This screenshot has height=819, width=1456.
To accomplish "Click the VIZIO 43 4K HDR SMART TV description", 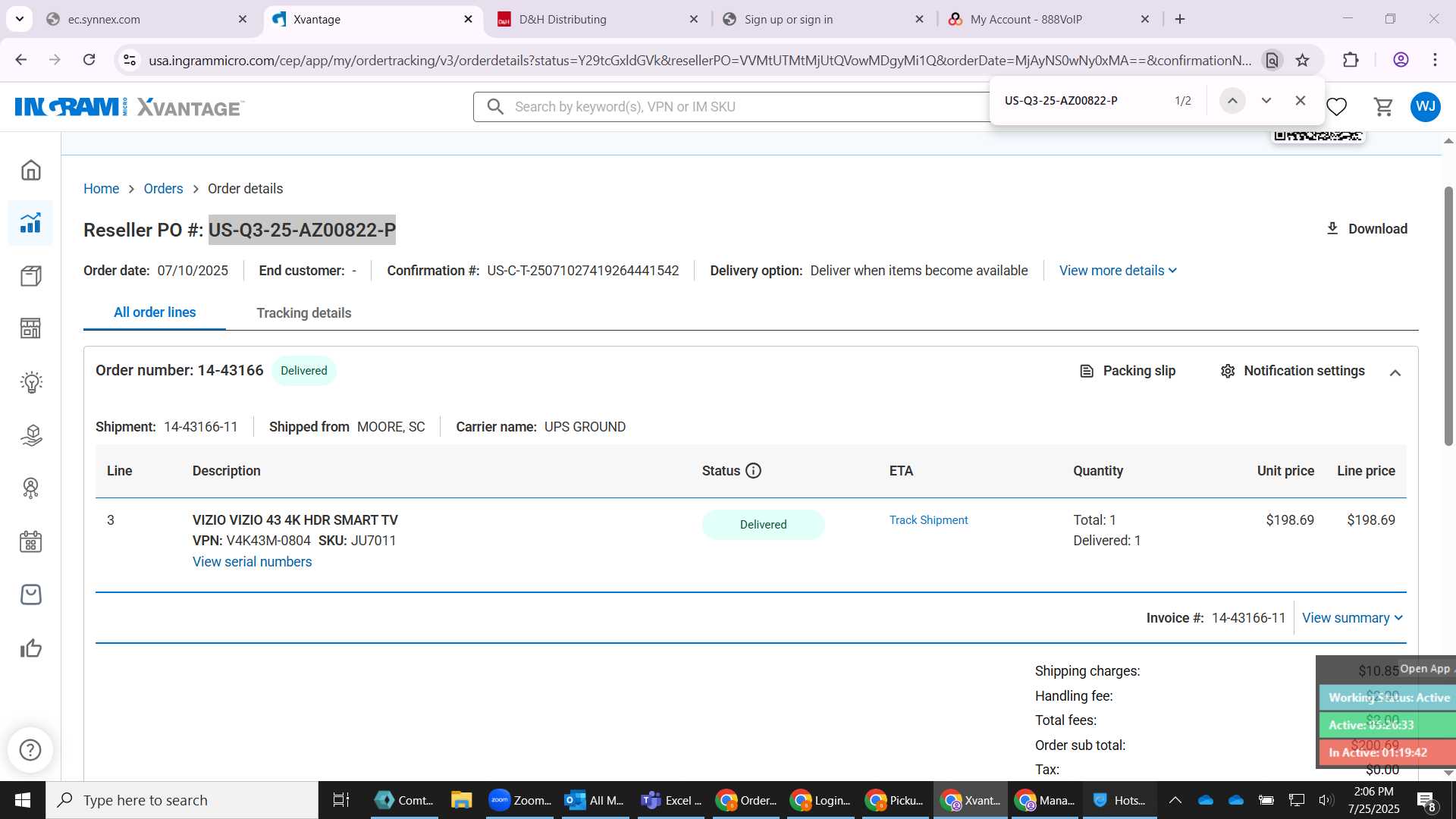I will (x=295, y=520).
